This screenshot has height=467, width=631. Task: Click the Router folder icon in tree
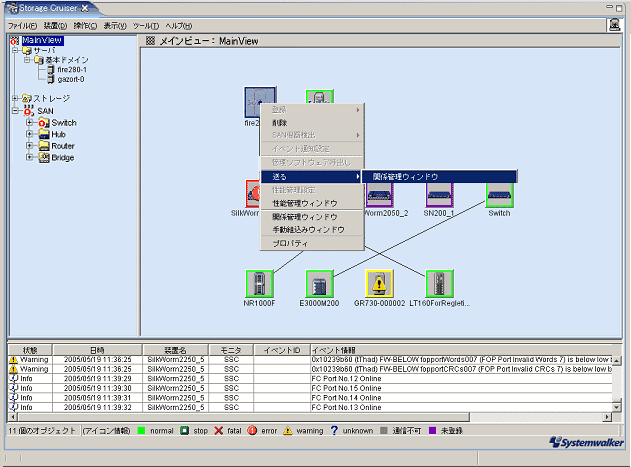[x=44, y=146]
